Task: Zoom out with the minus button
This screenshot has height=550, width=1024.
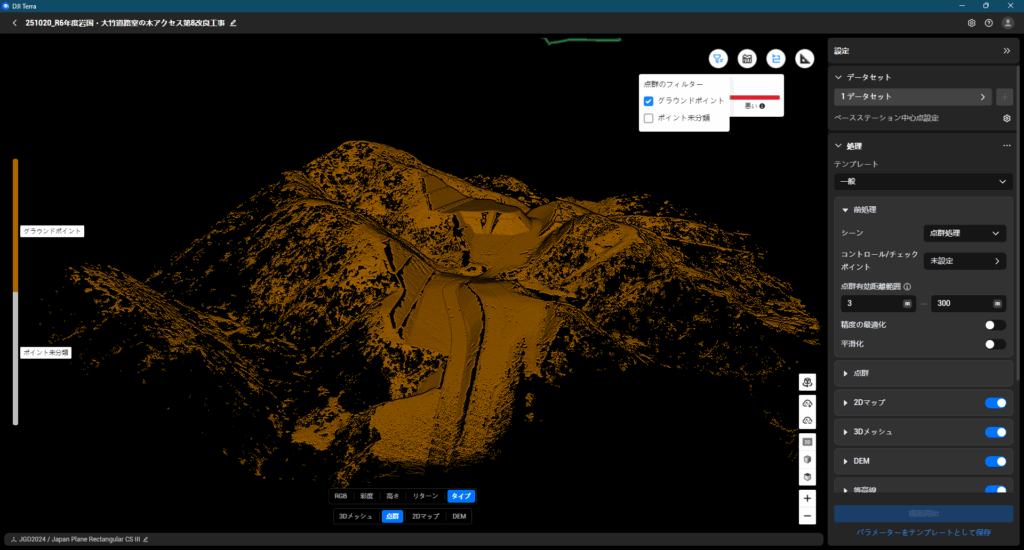Action: [807, 516]
